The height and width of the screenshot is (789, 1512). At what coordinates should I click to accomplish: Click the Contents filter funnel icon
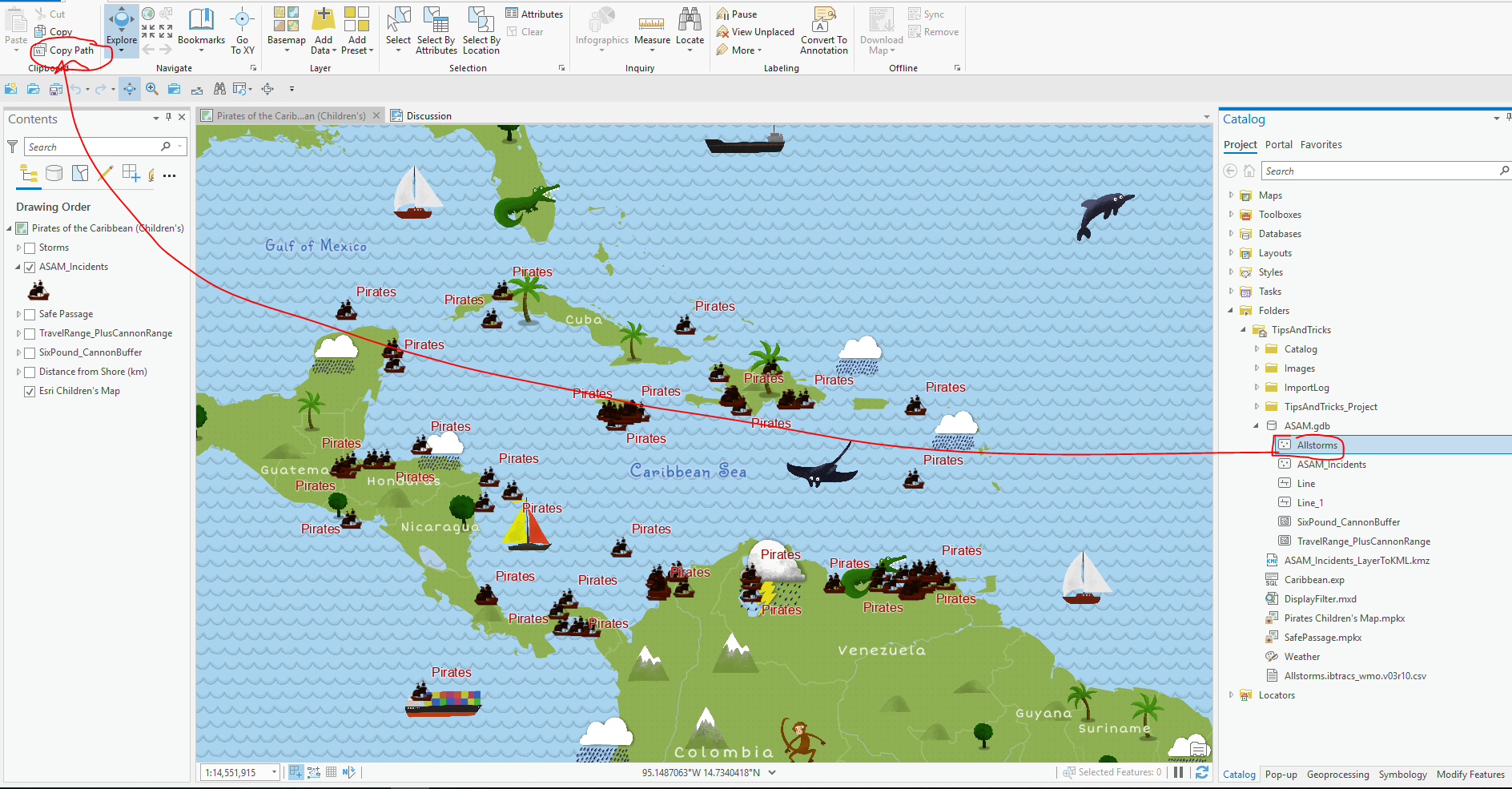pyautogui.click(x=13, y=147)
